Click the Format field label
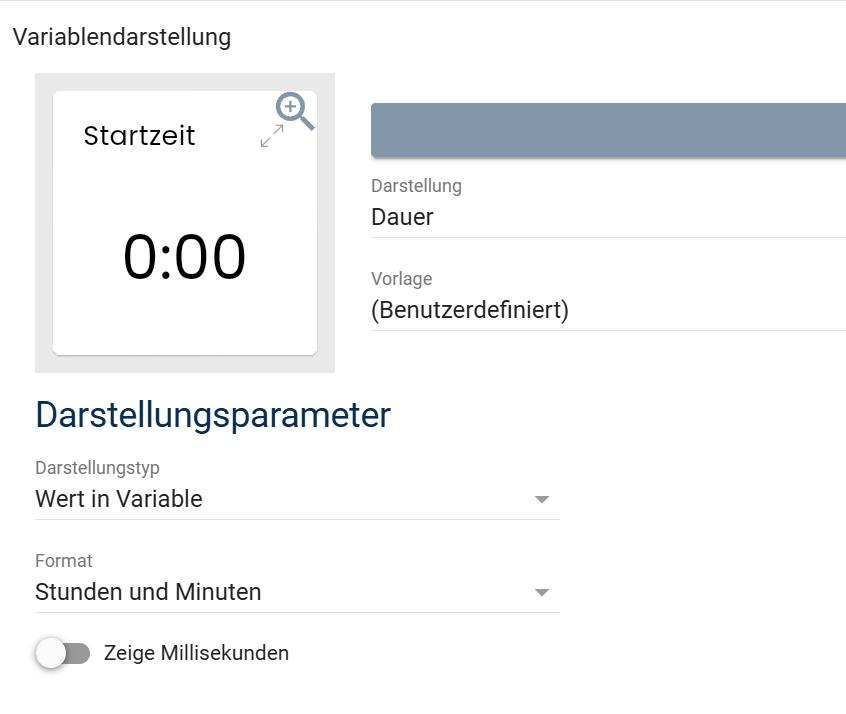The image size is (846, 714). point(64,561)
